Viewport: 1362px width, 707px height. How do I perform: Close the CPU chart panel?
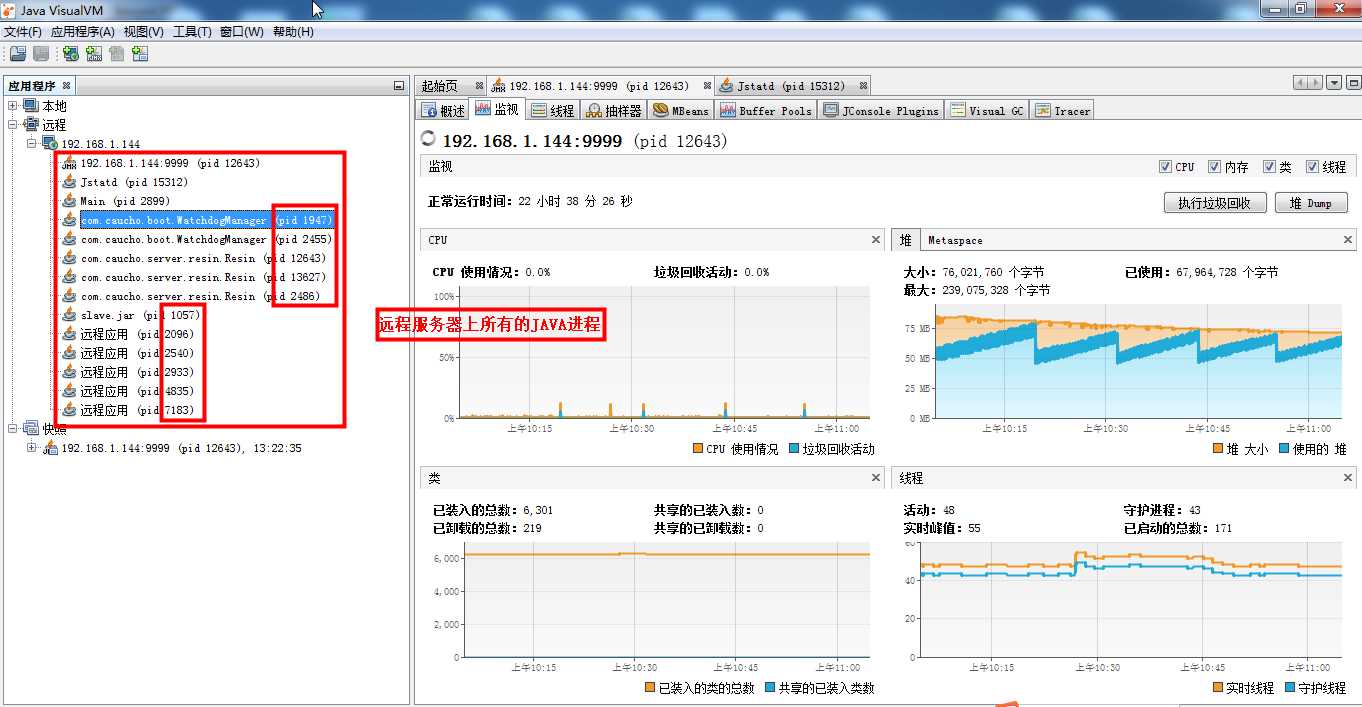(x=876, y=240)
